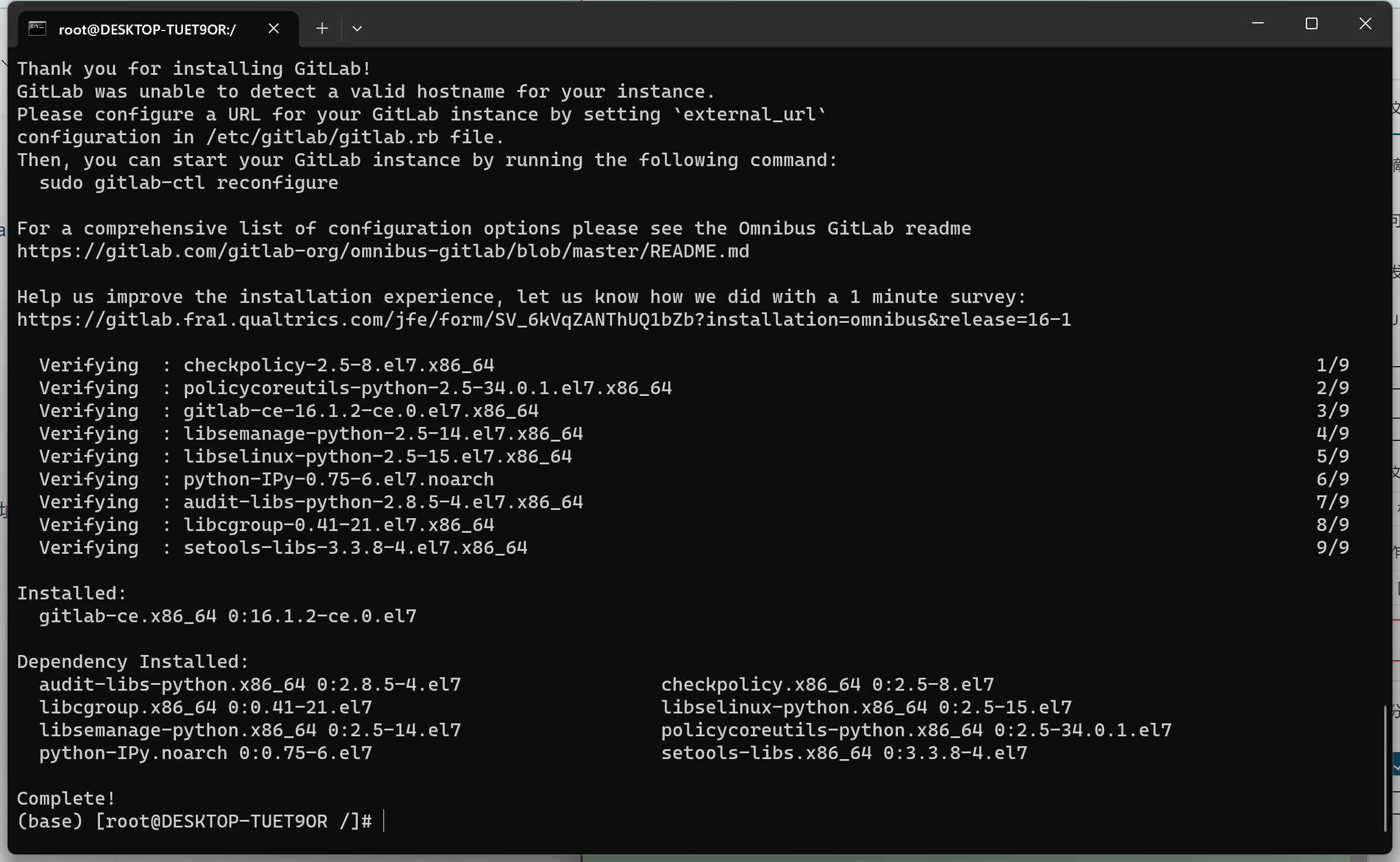The height and width of the screenshot is (862, 1400).
Task: Click the 'sudo gitlab-ctl reconfigure' command line
Action: pos(189,183)
